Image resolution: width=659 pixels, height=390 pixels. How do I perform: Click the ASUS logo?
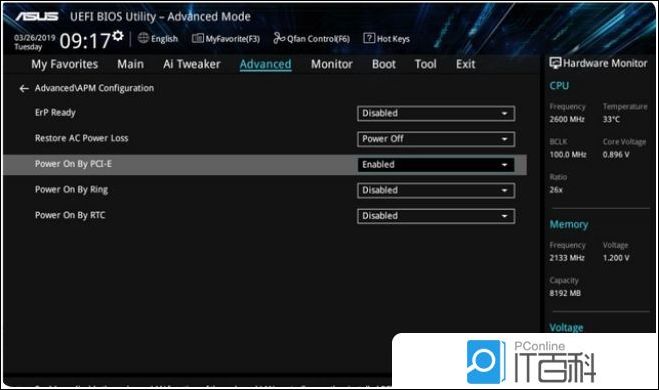[37, 16]
